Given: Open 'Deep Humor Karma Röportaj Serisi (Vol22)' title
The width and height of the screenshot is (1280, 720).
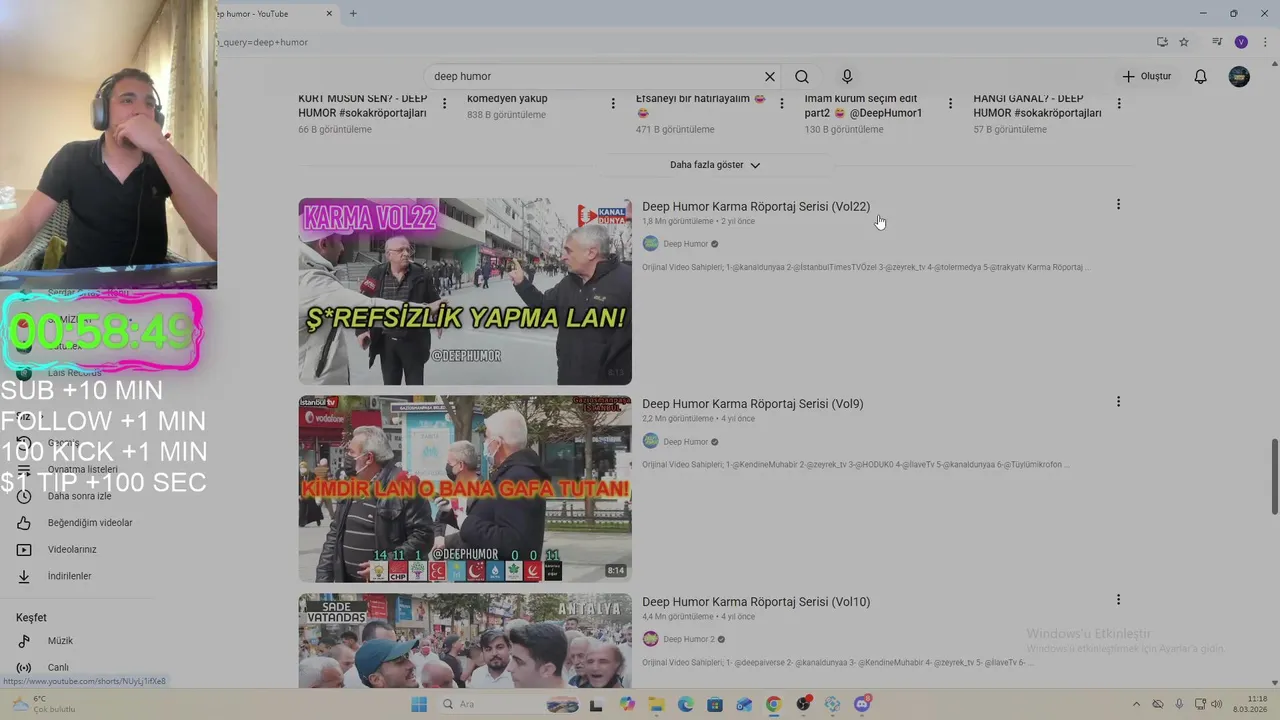Looking at the screenshot, I should [x=756, y=207].
